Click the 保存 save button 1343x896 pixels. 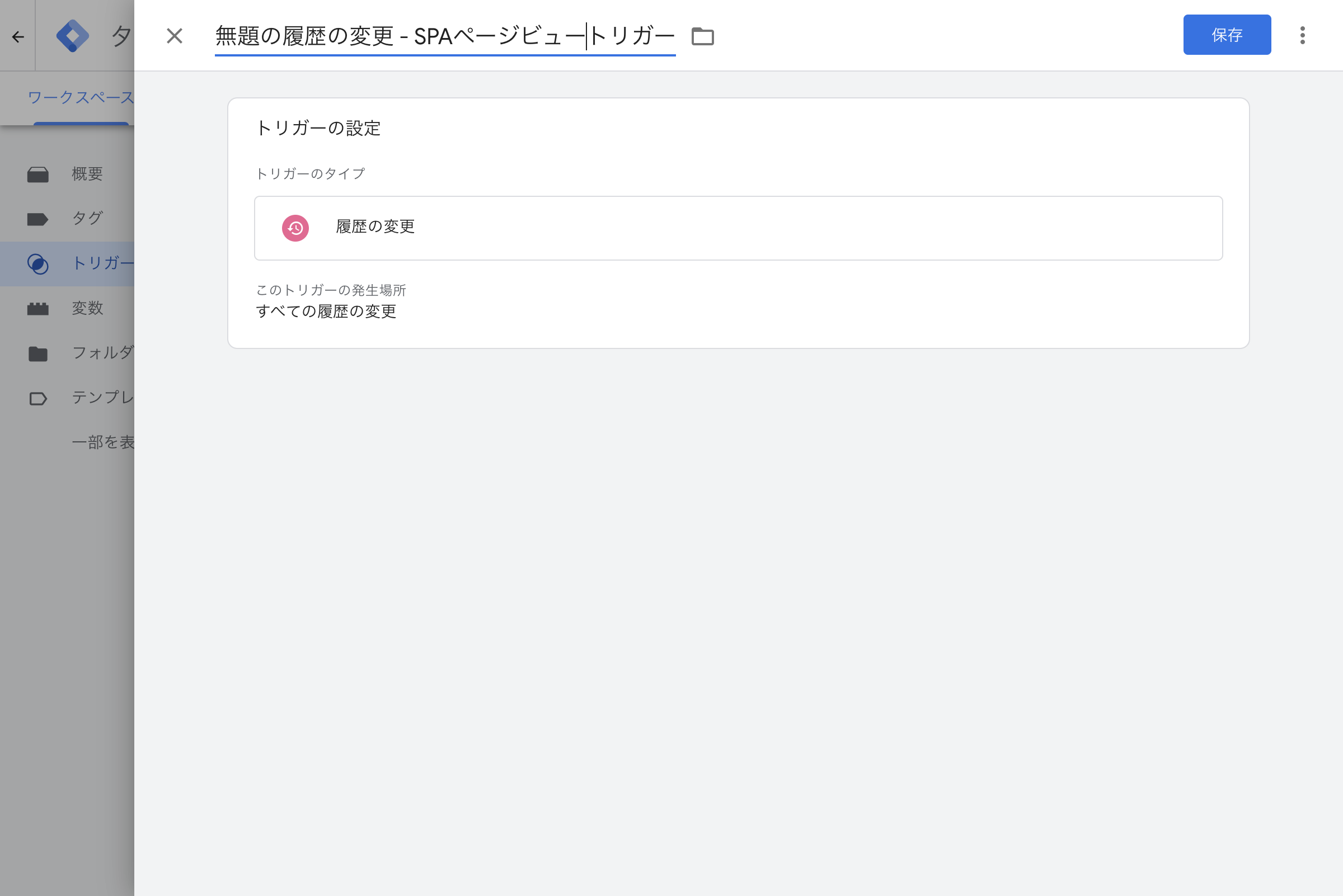pyautogui.click(x=1227, y=35)
